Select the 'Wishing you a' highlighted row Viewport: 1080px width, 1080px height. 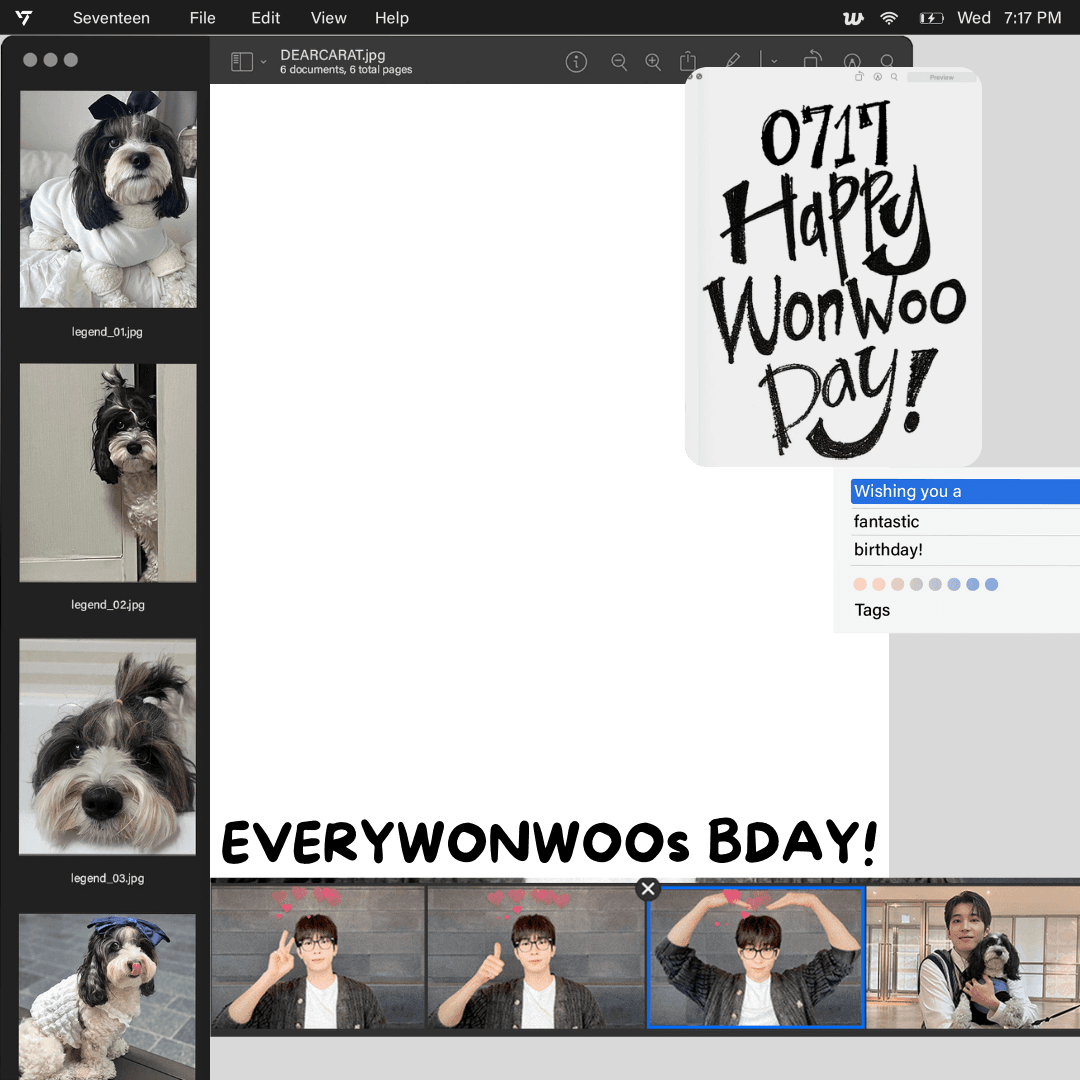965,491
